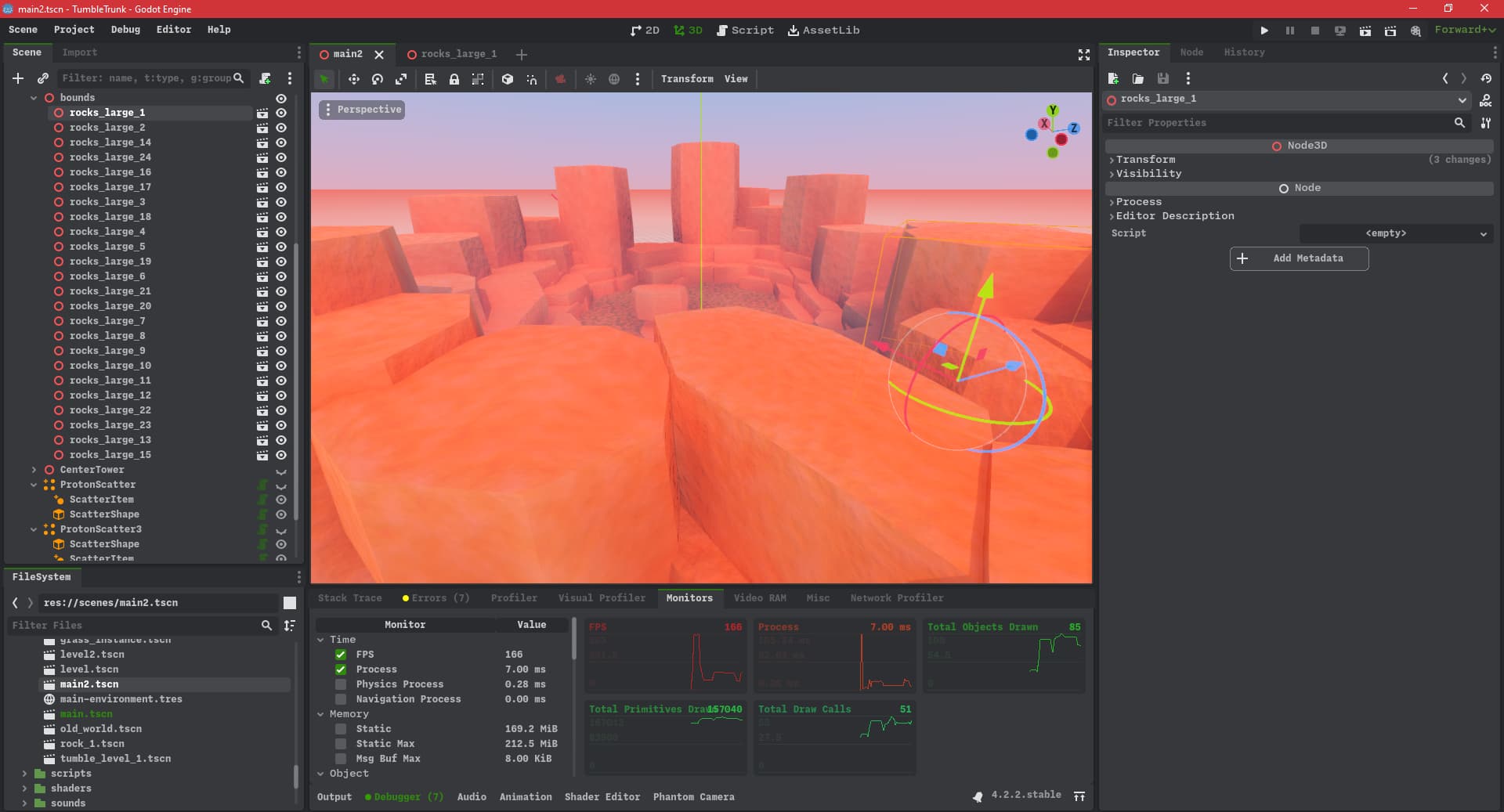This screenshot has width=1504, height=812.
Task: Hide the rocks_large_2 node
Action: [x=281, y=128]
